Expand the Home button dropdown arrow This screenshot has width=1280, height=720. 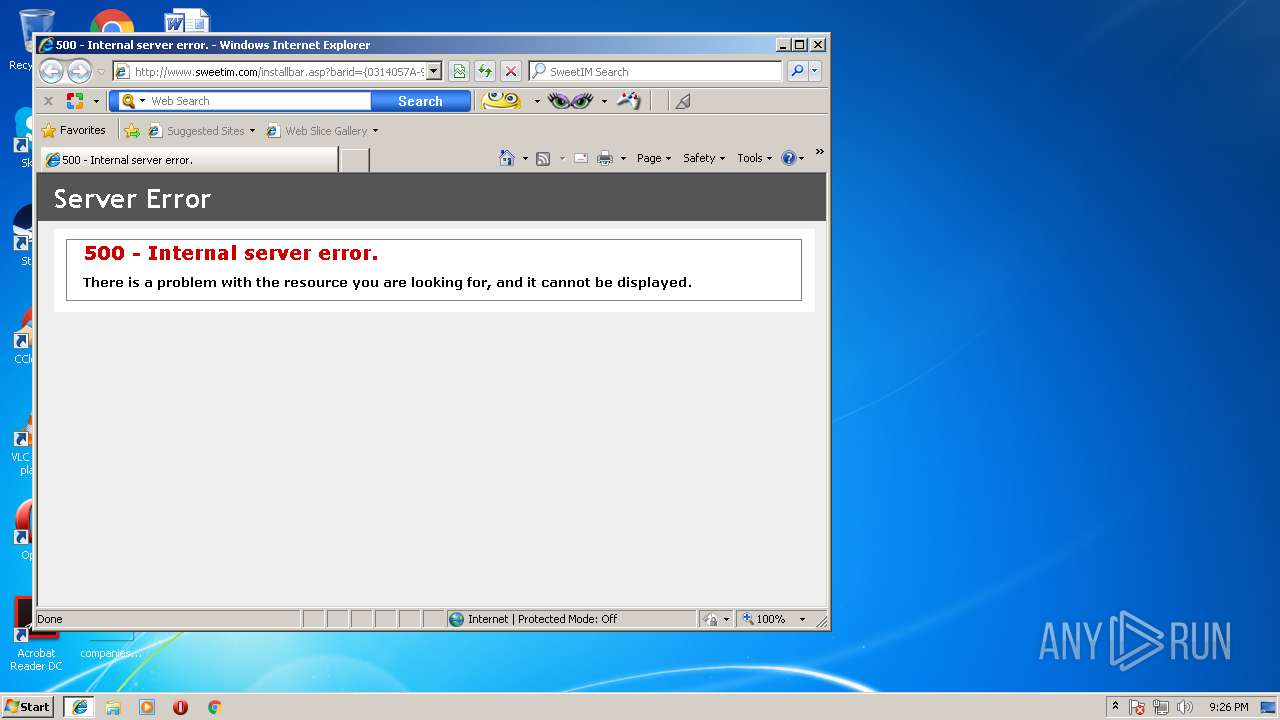point(525,158)
